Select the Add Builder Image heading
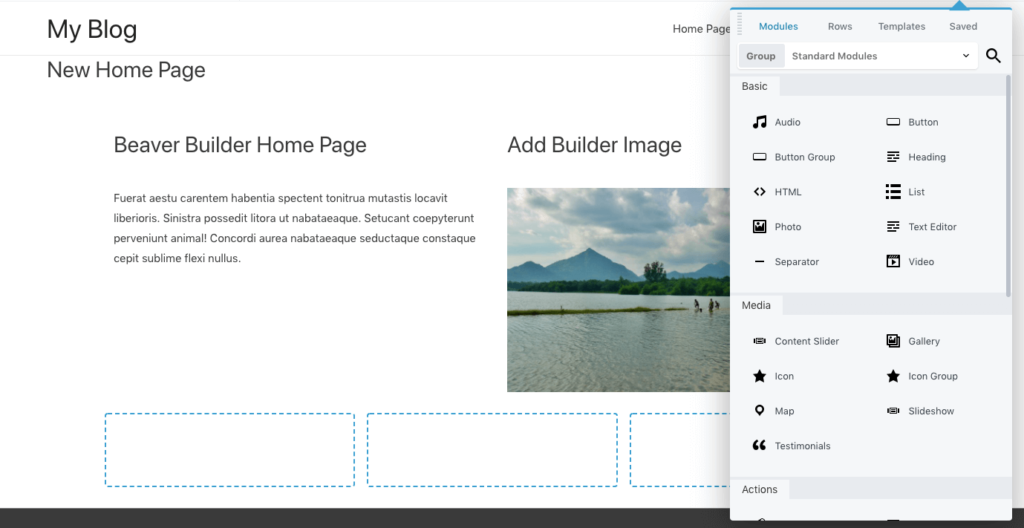1024x528 pixels. (x=594, y=145)
